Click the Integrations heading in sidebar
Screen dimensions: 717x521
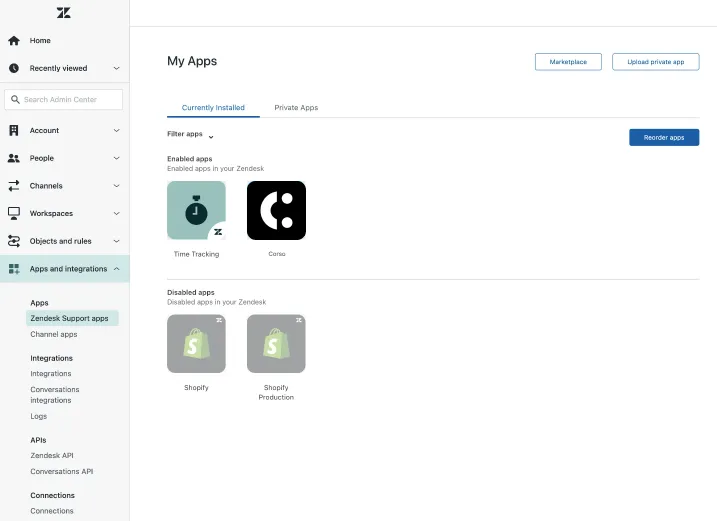pos(52,358)
